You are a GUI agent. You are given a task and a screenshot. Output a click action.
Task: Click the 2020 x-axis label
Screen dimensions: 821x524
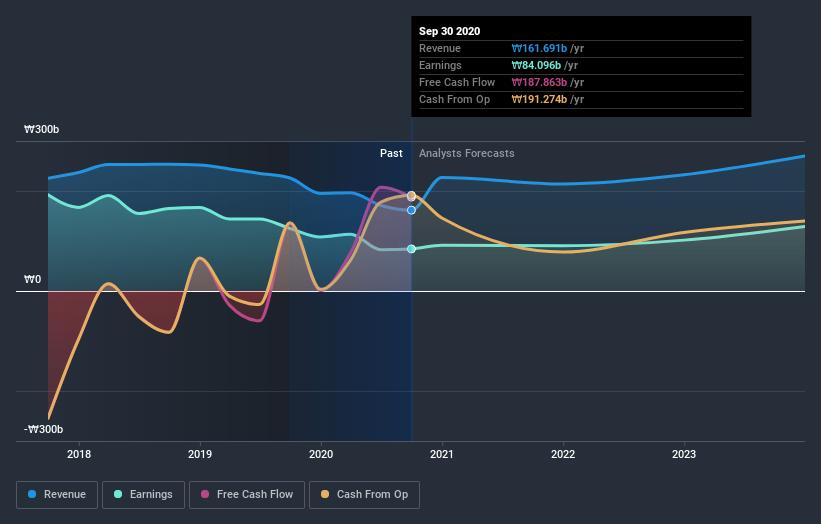point(321,454)
